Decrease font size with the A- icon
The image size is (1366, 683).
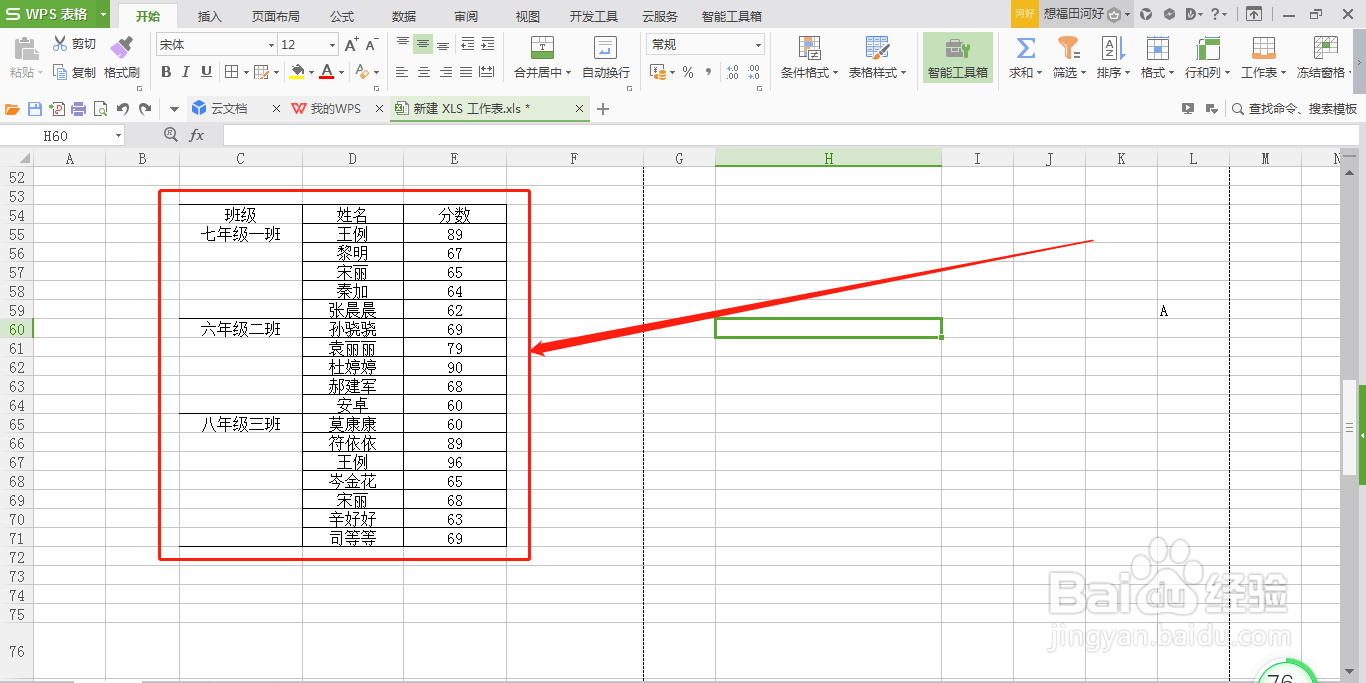click(x=371, y=45)
